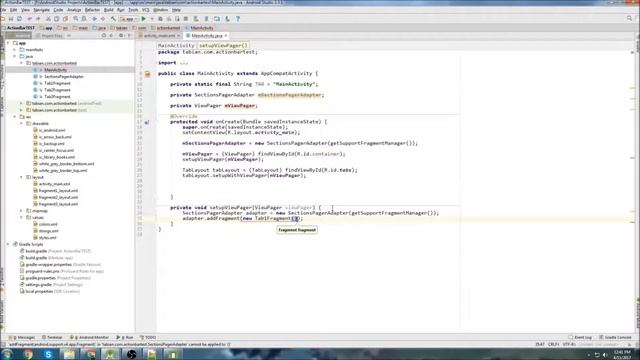640x360 pixels.
Task: Open the app run configuration dropdown
Action: 129,19
